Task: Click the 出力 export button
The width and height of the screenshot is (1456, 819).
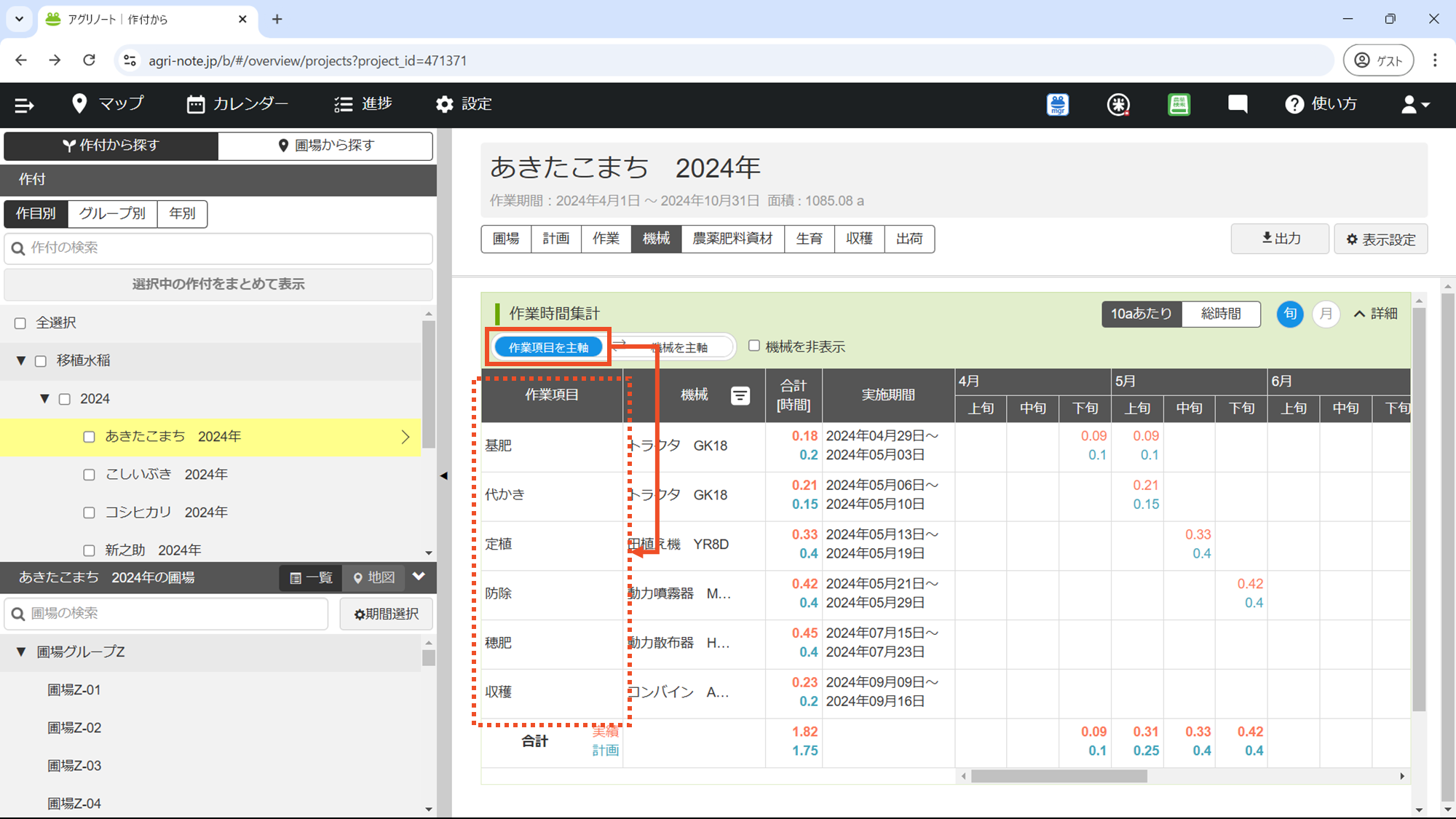Action: (x=1280, y=239)
